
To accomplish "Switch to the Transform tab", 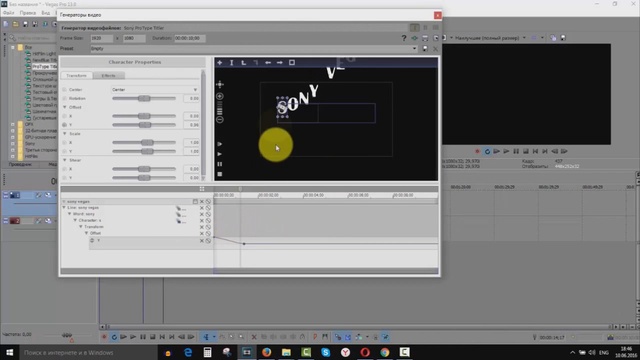I will click(76, 76).
